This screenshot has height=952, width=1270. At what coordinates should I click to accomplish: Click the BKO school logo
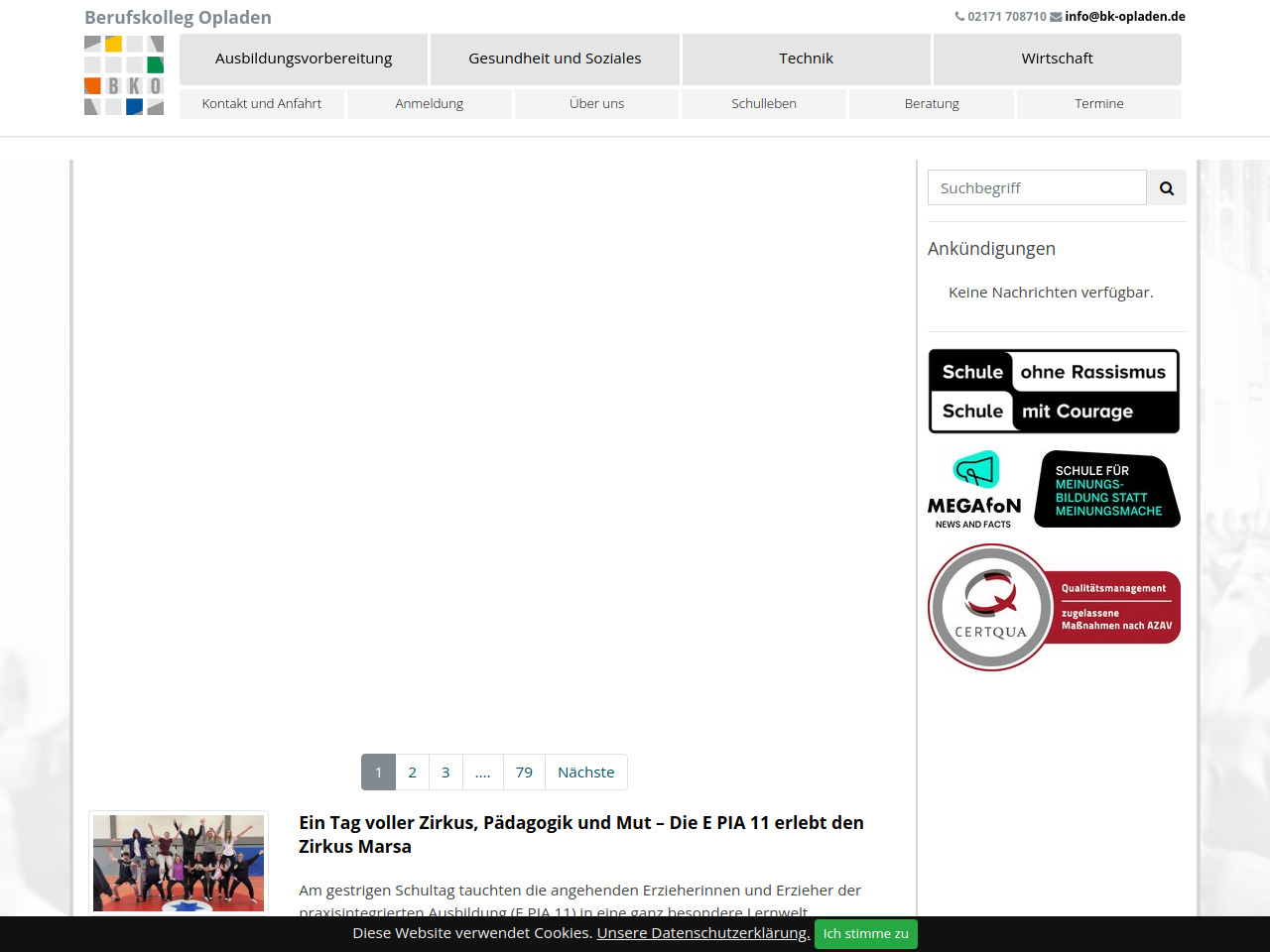124,75
